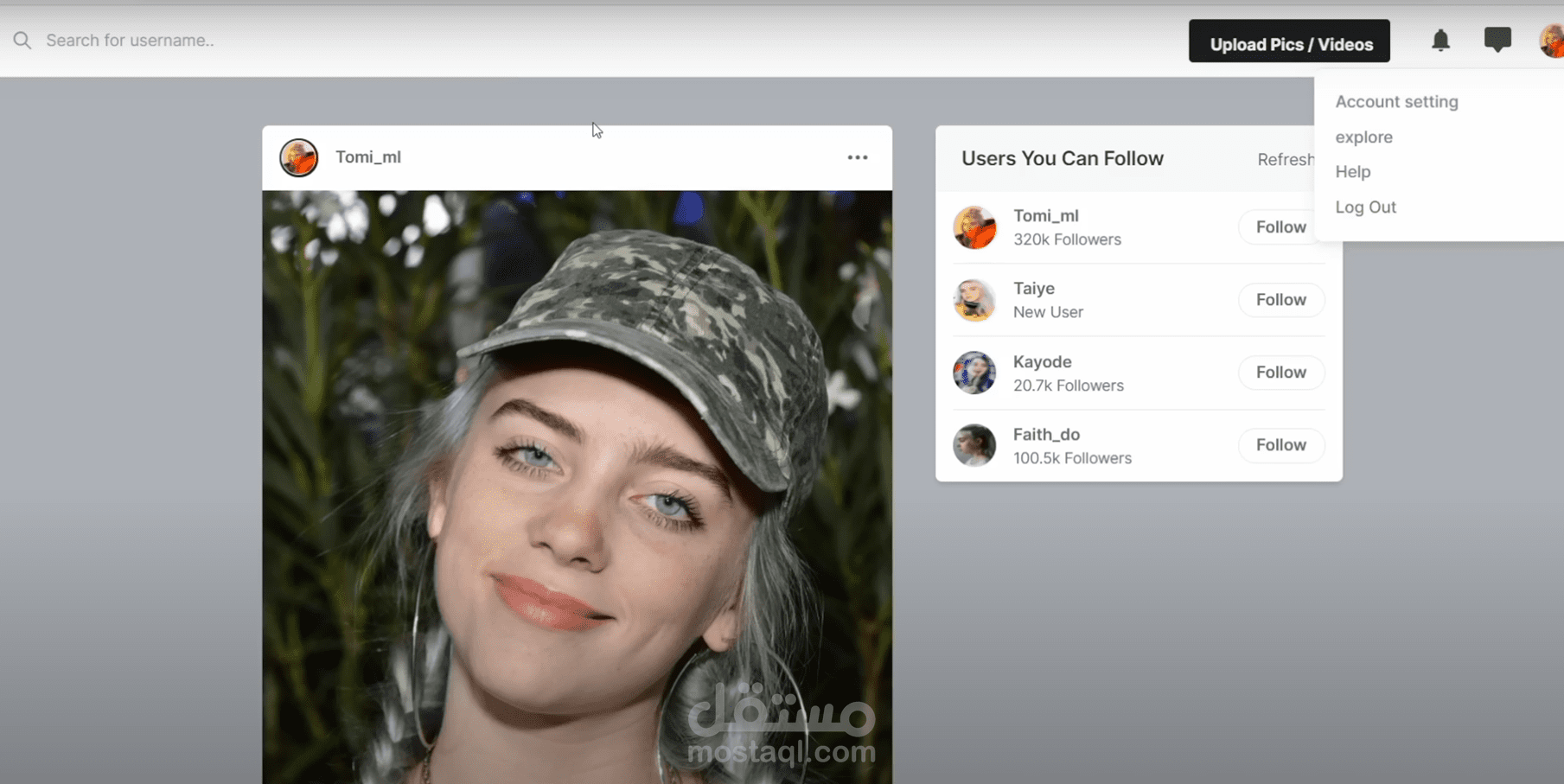This screenshot has width=1564, height=784.
Task: Follow Kayode
Action: 1280,372
